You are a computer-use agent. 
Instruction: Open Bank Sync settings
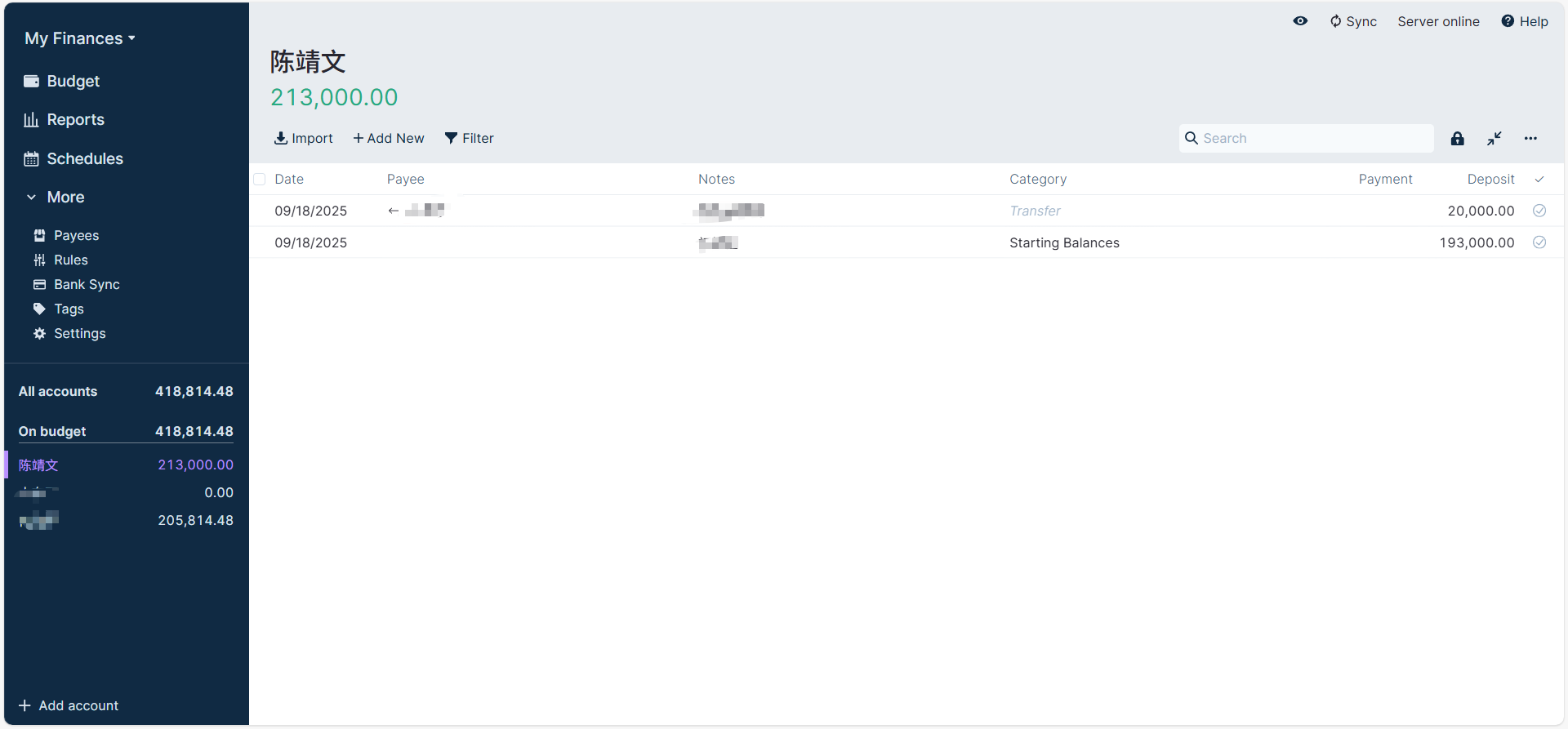(87, 284)
